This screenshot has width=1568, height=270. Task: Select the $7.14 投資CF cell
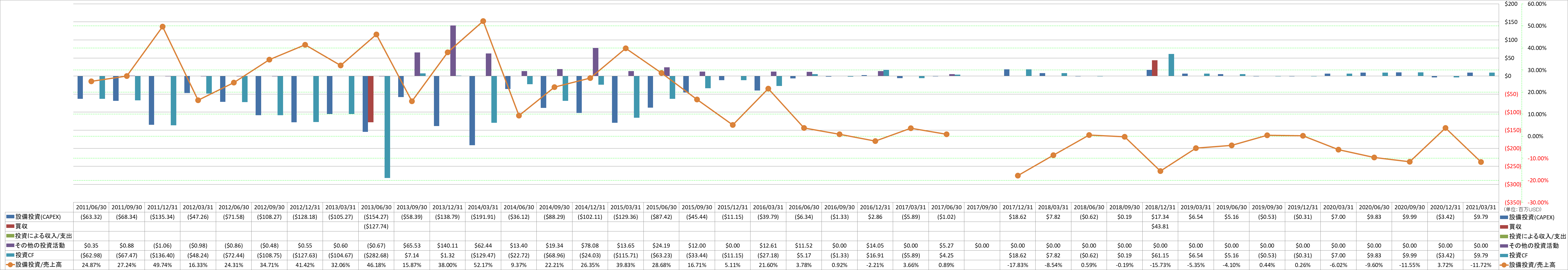click(x=412, y=255)
